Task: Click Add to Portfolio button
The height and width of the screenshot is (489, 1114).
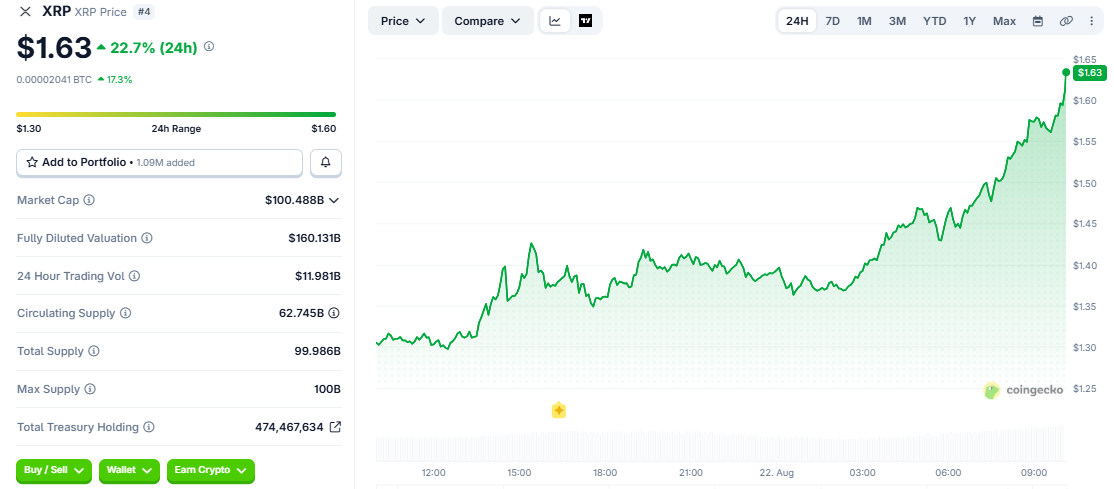Action: coord(160,162)
